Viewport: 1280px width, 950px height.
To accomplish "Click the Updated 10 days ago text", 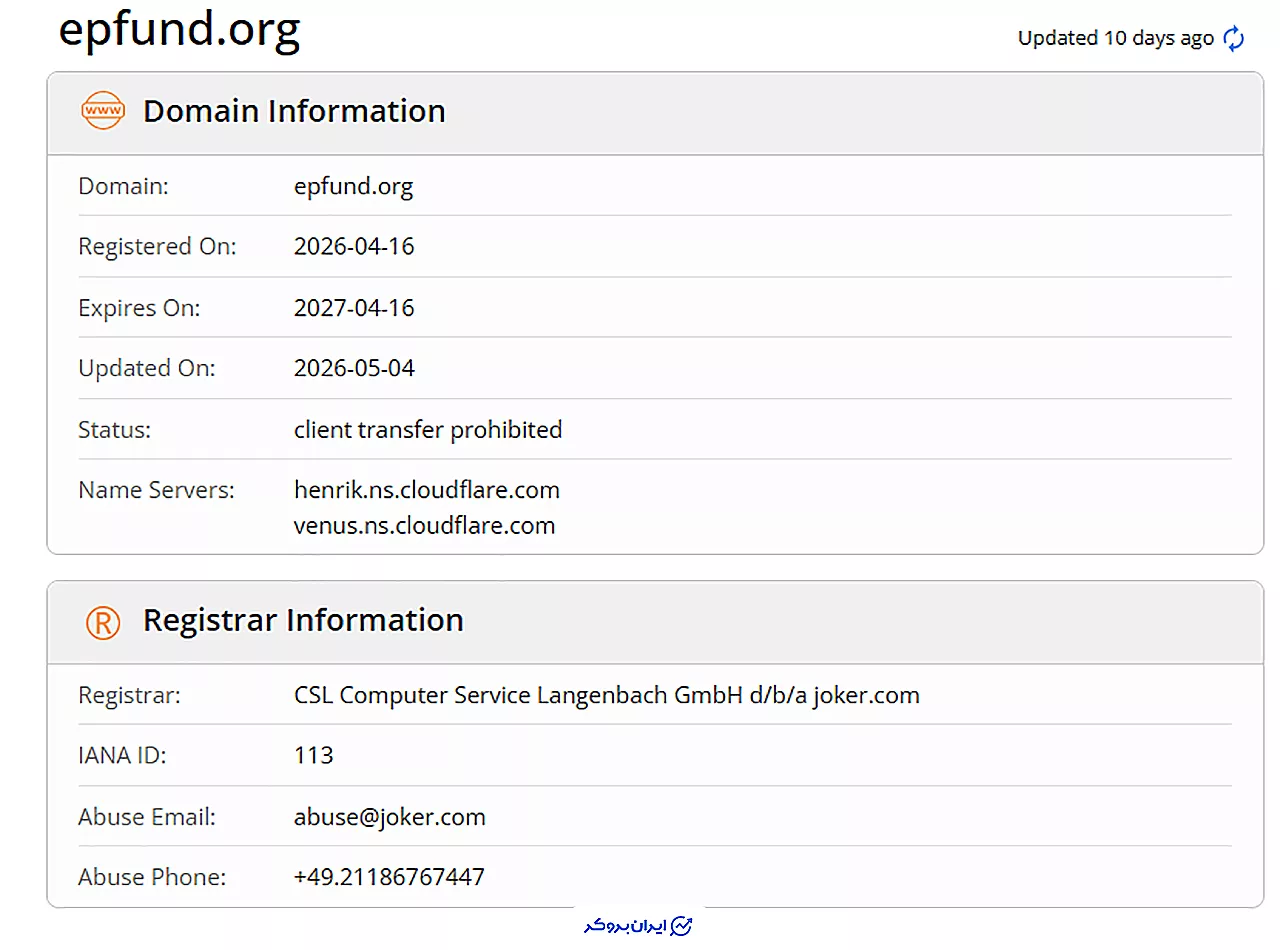I will 1116,38.
